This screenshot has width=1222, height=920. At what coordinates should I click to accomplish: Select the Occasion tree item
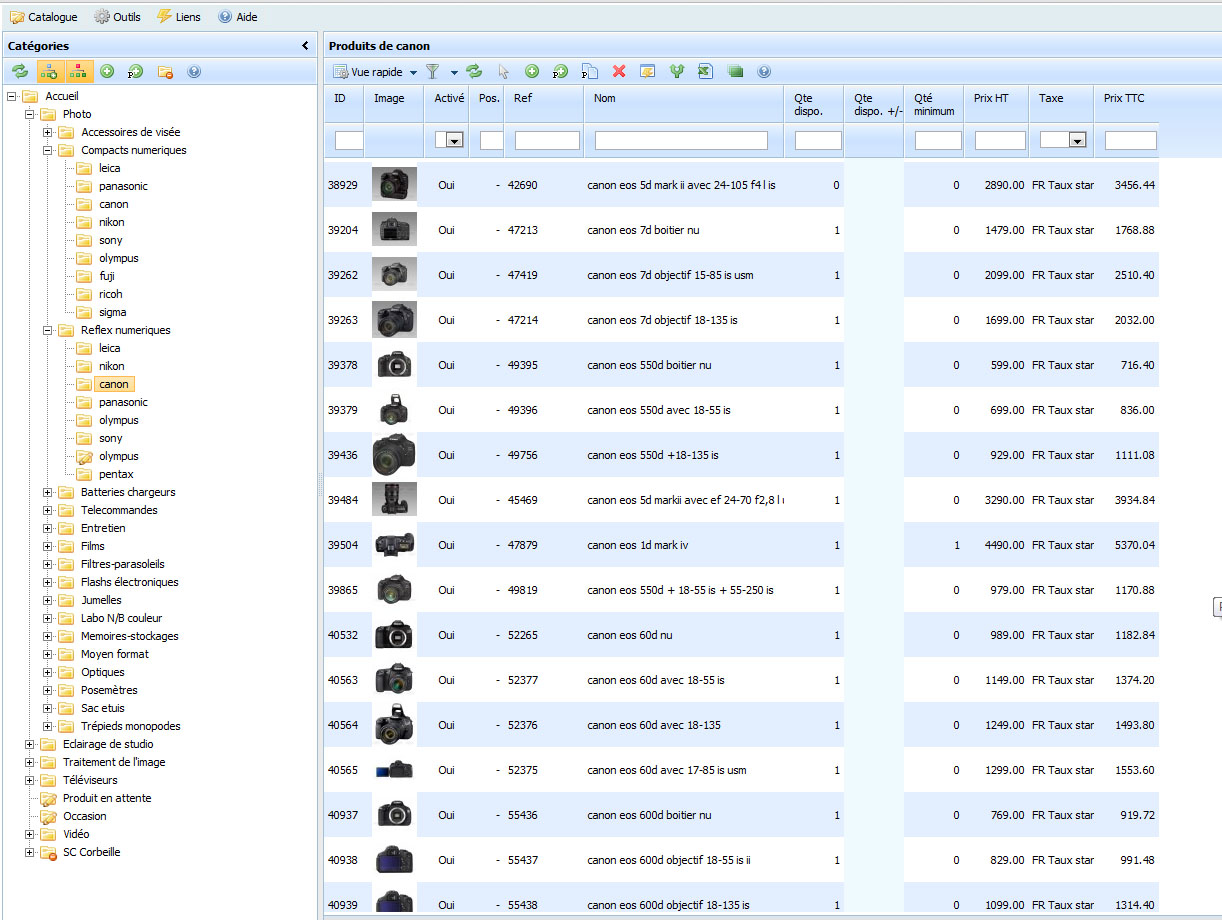(x=84, y=816)
